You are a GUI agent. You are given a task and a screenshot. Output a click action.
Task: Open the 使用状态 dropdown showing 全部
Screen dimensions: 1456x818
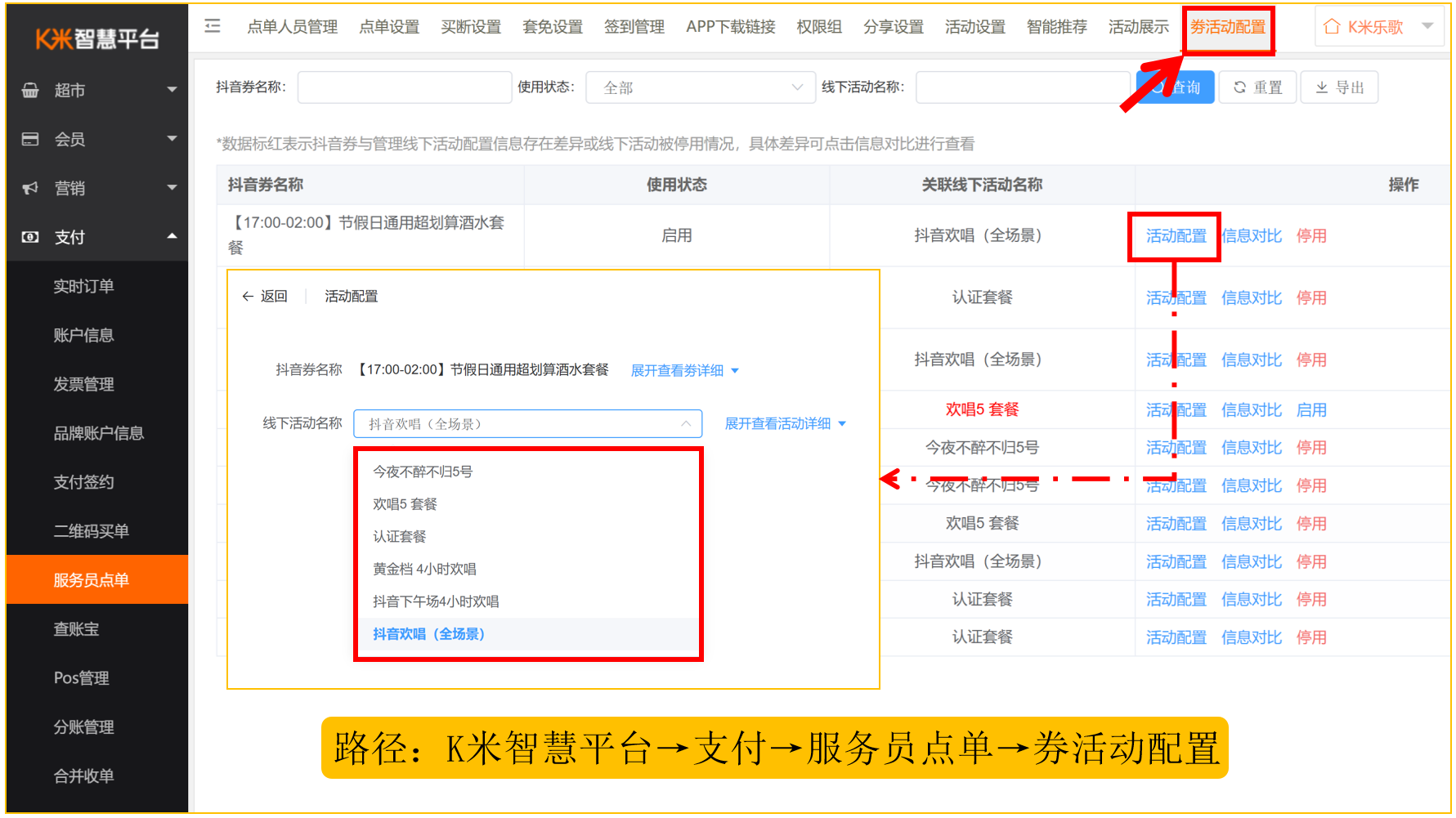tap(701, 87)
